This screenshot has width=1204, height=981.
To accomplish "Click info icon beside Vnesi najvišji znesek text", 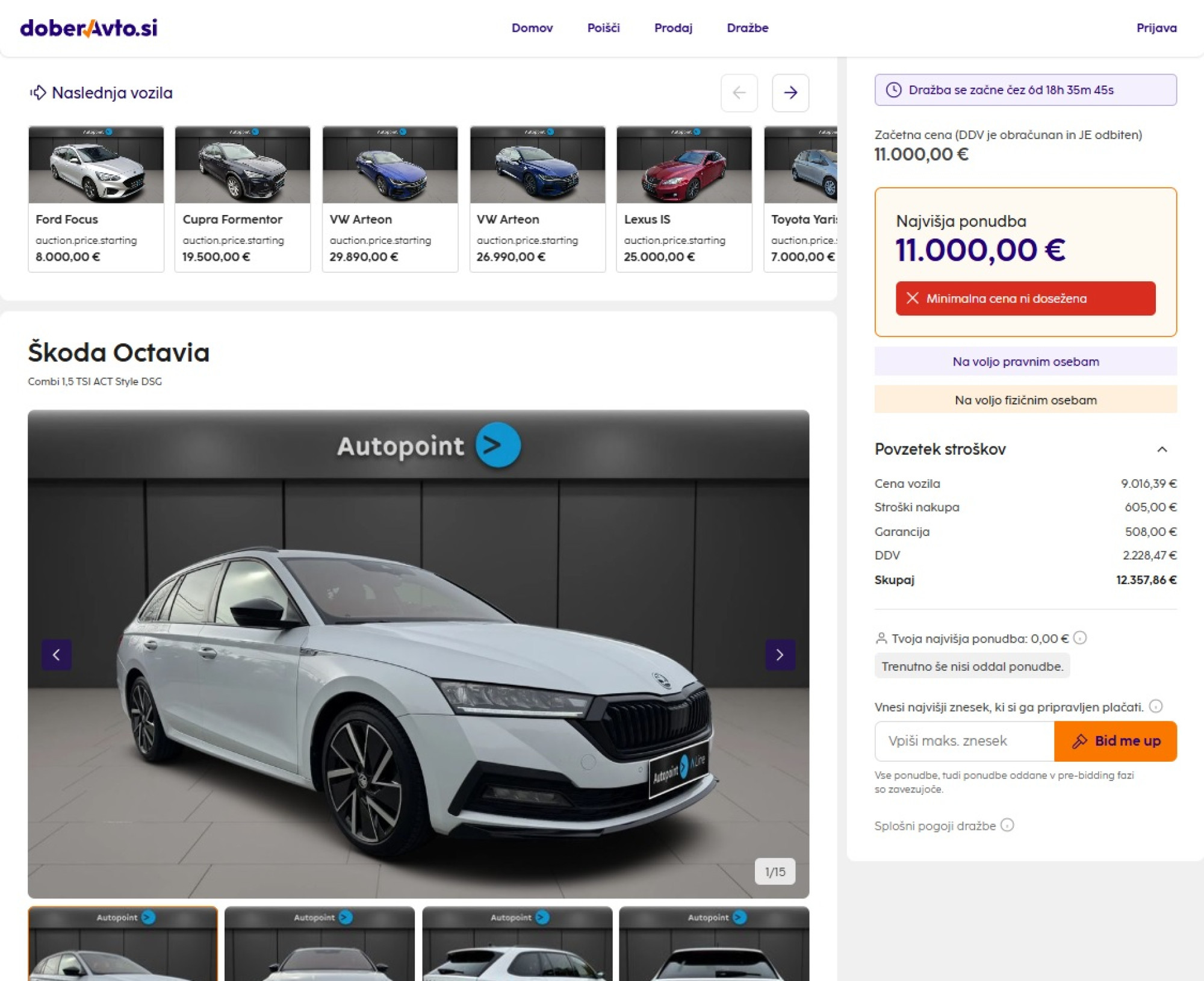I will coord(1155,706).
